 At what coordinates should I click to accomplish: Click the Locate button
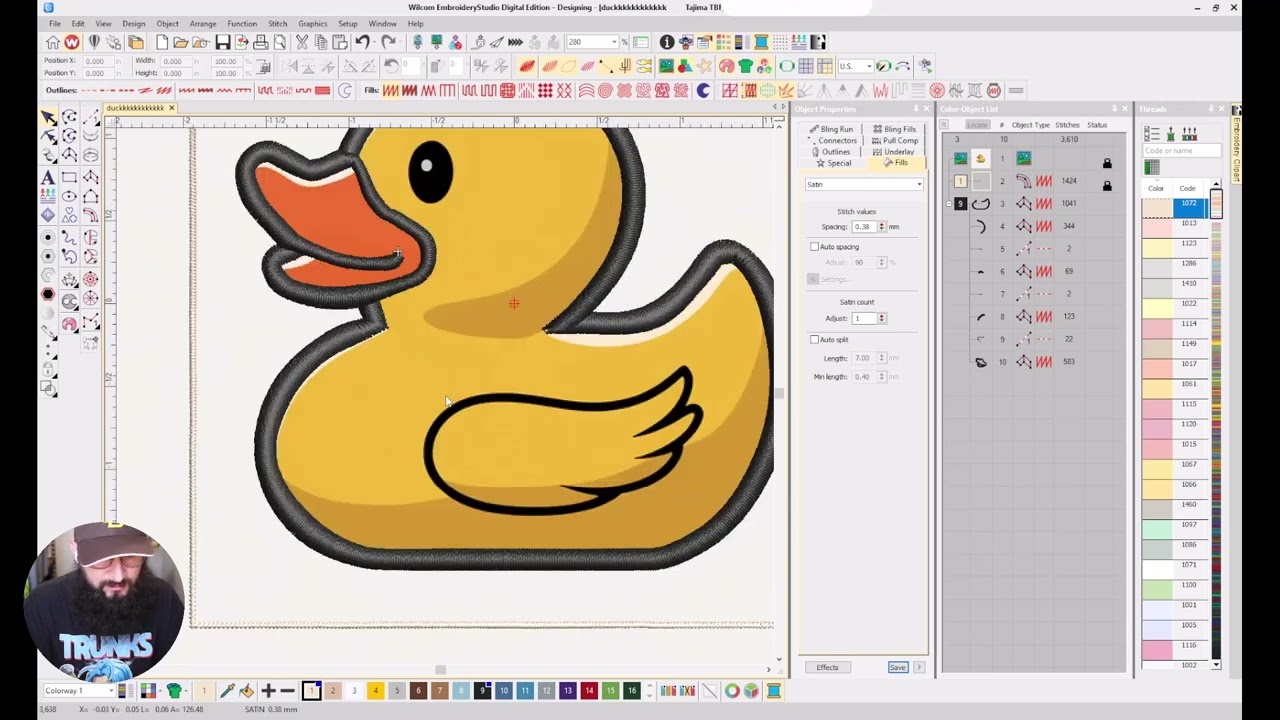click(x=977, y=125)
